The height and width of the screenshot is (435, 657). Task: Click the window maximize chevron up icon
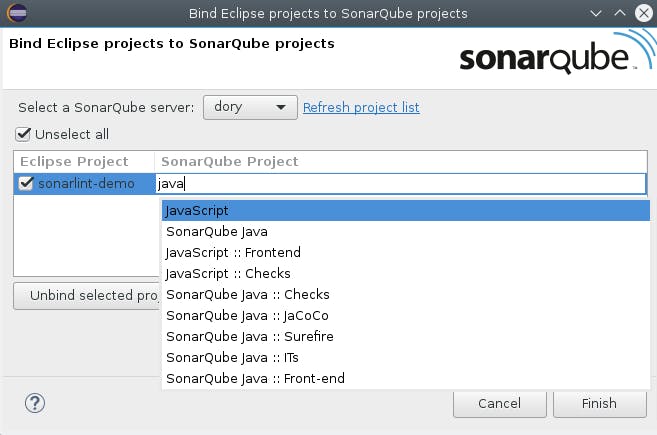(x=620, y=13)
